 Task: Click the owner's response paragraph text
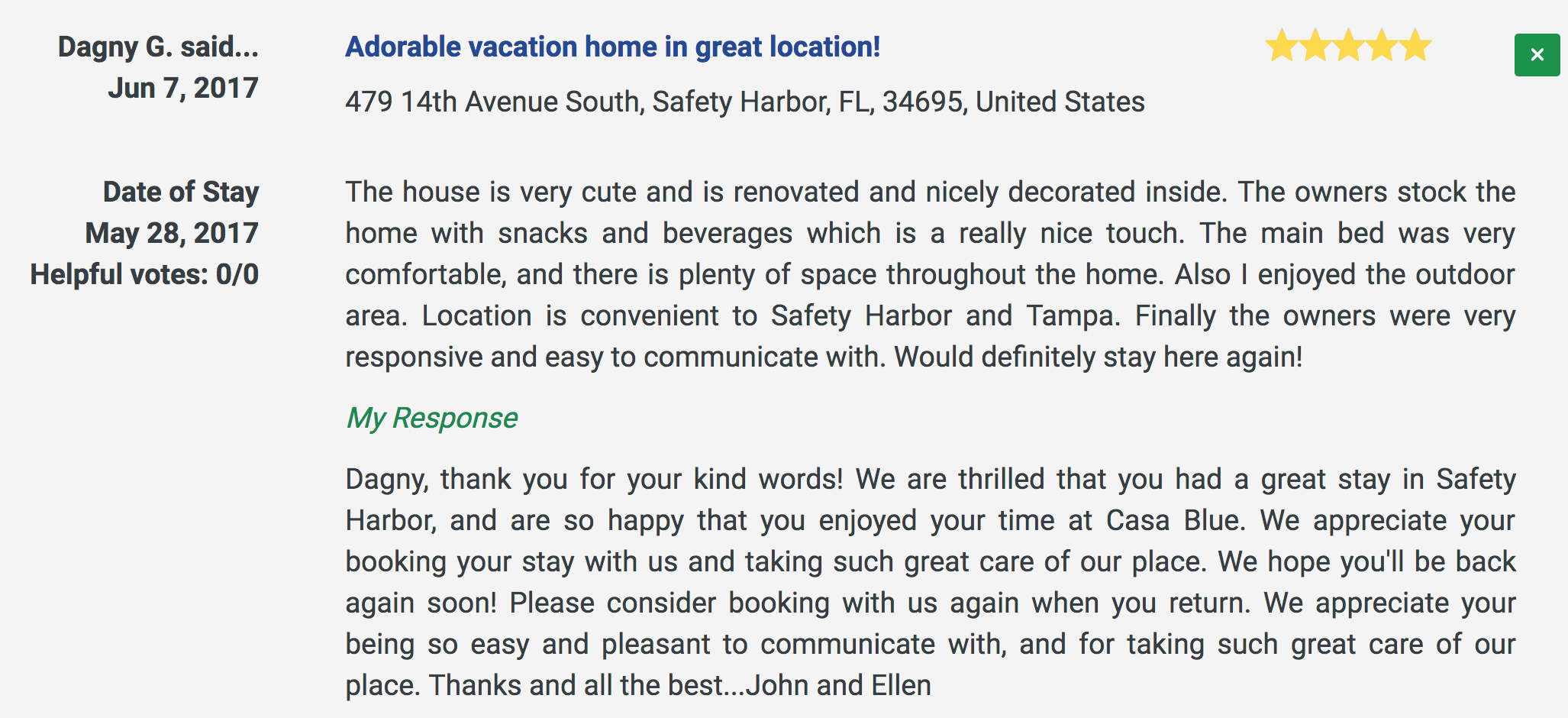[930, 582]
